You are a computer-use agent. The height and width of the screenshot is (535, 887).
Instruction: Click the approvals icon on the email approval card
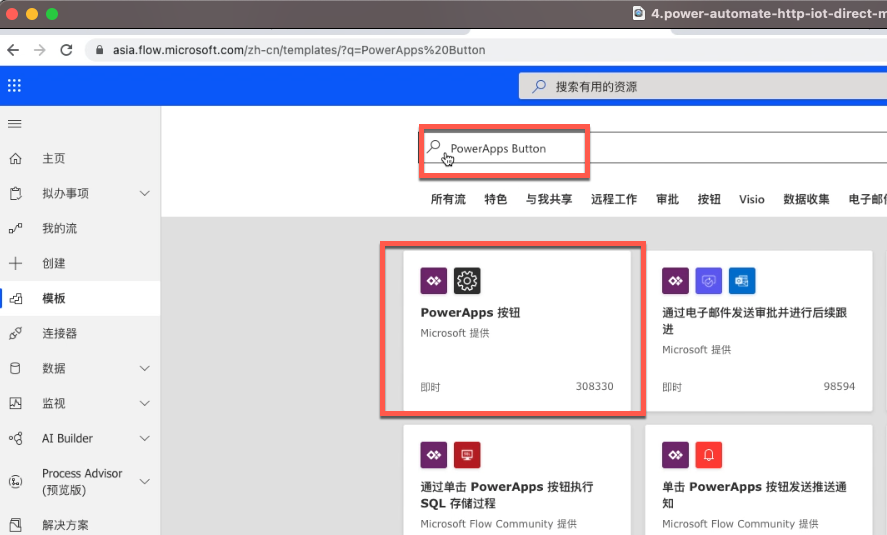[x=708, y=281]
